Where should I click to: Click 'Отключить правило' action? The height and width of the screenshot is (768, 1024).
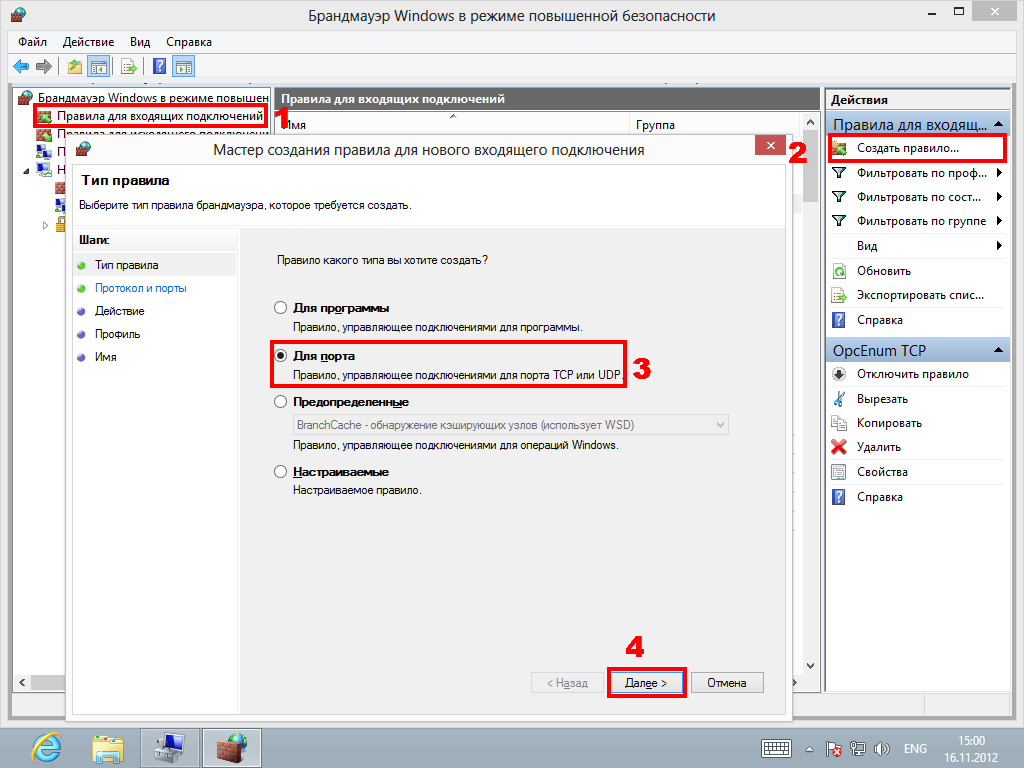tap(912, 374)
